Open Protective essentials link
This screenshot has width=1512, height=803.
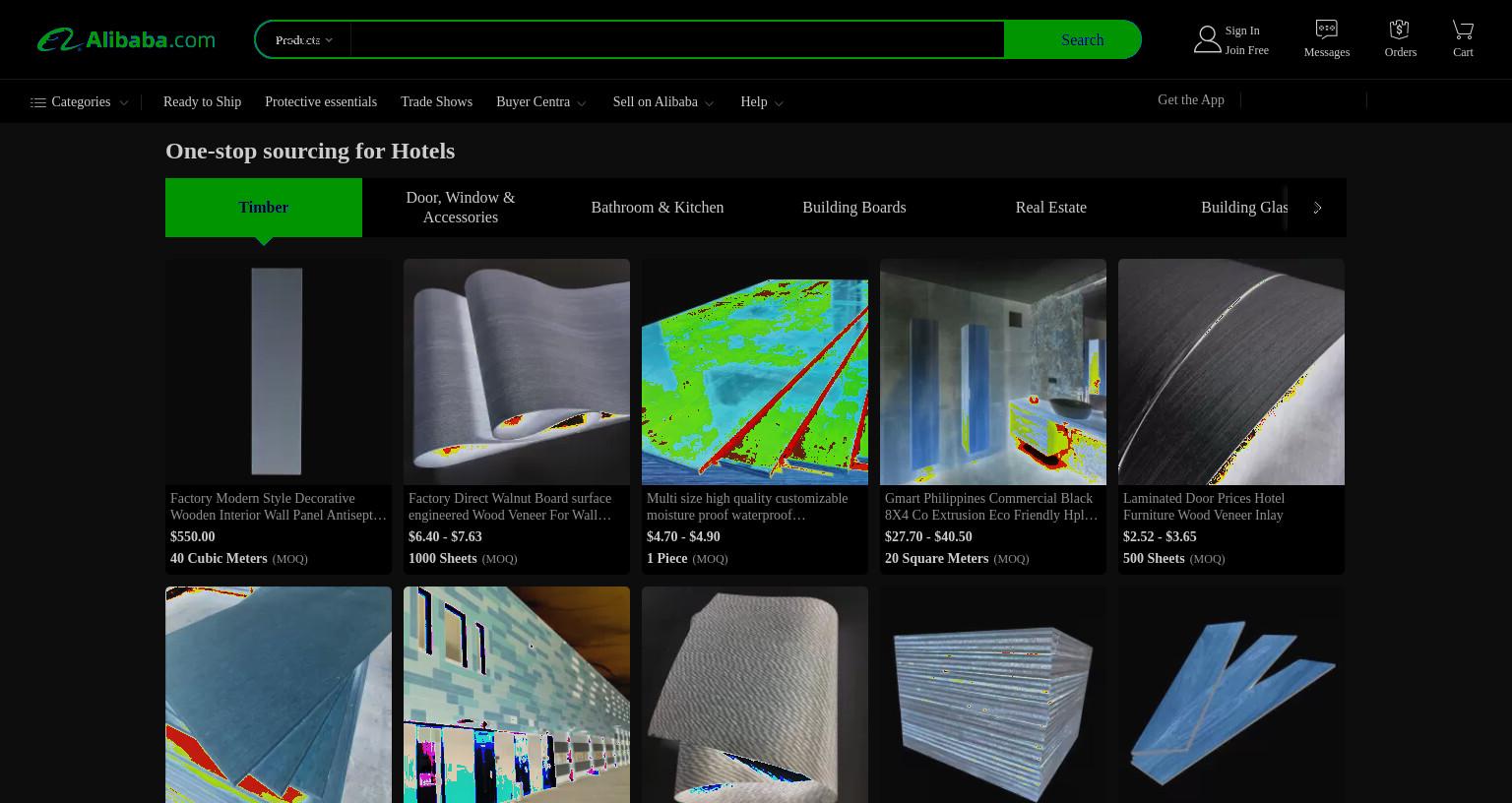tap(321, 102)
